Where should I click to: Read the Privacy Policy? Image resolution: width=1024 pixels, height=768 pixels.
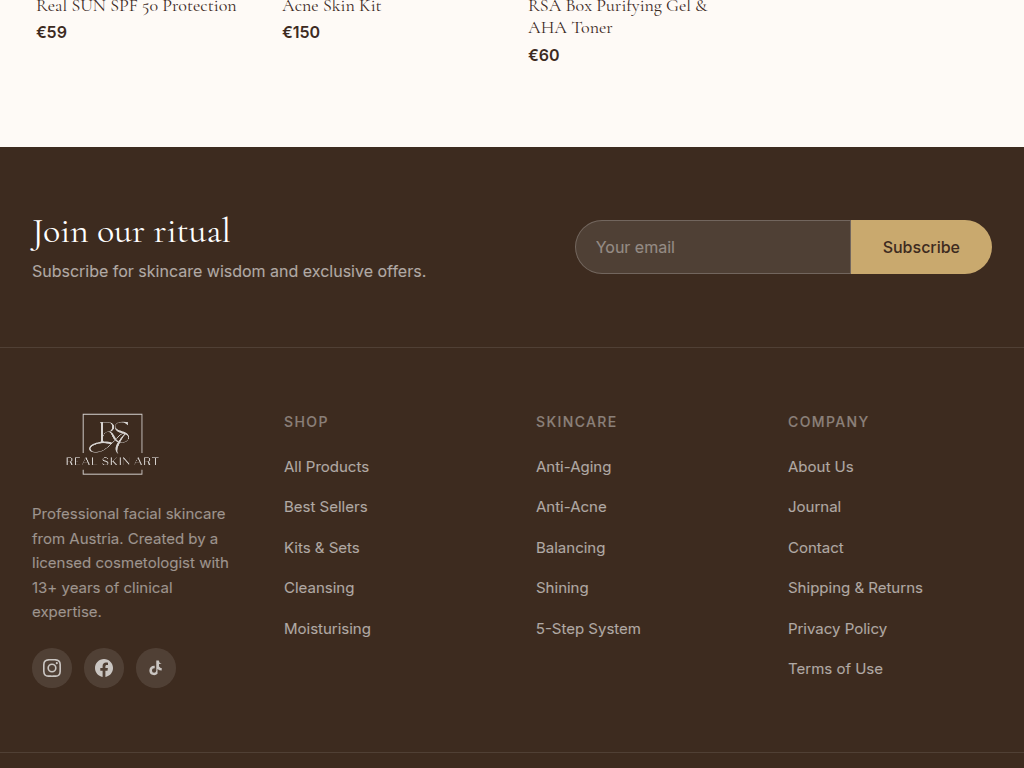pos(837,629)
